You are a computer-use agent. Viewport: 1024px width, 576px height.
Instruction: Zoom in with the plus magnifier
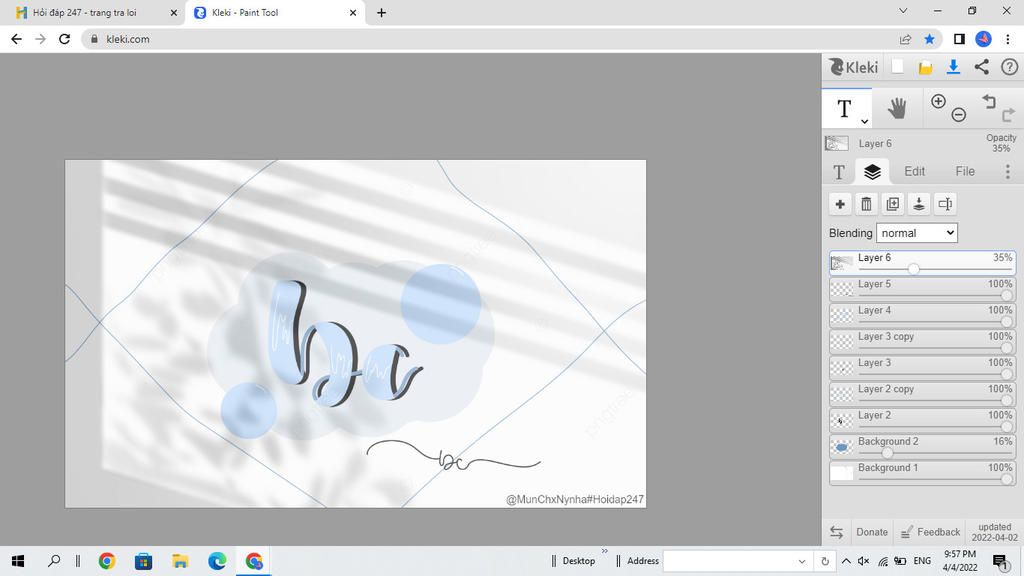[938, 101]
